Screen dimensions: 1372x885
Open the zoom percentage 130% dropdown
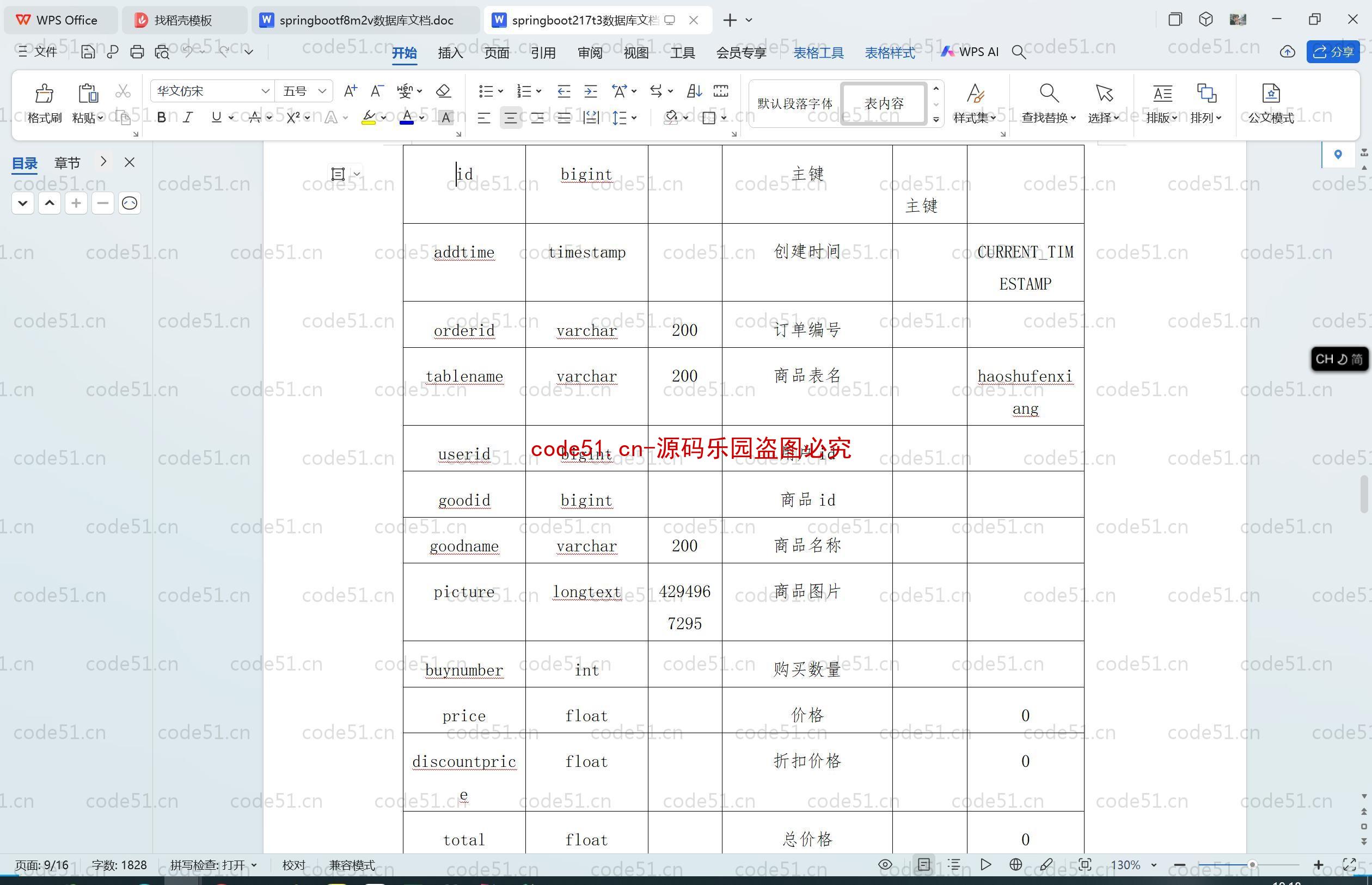pos(1154,865)
